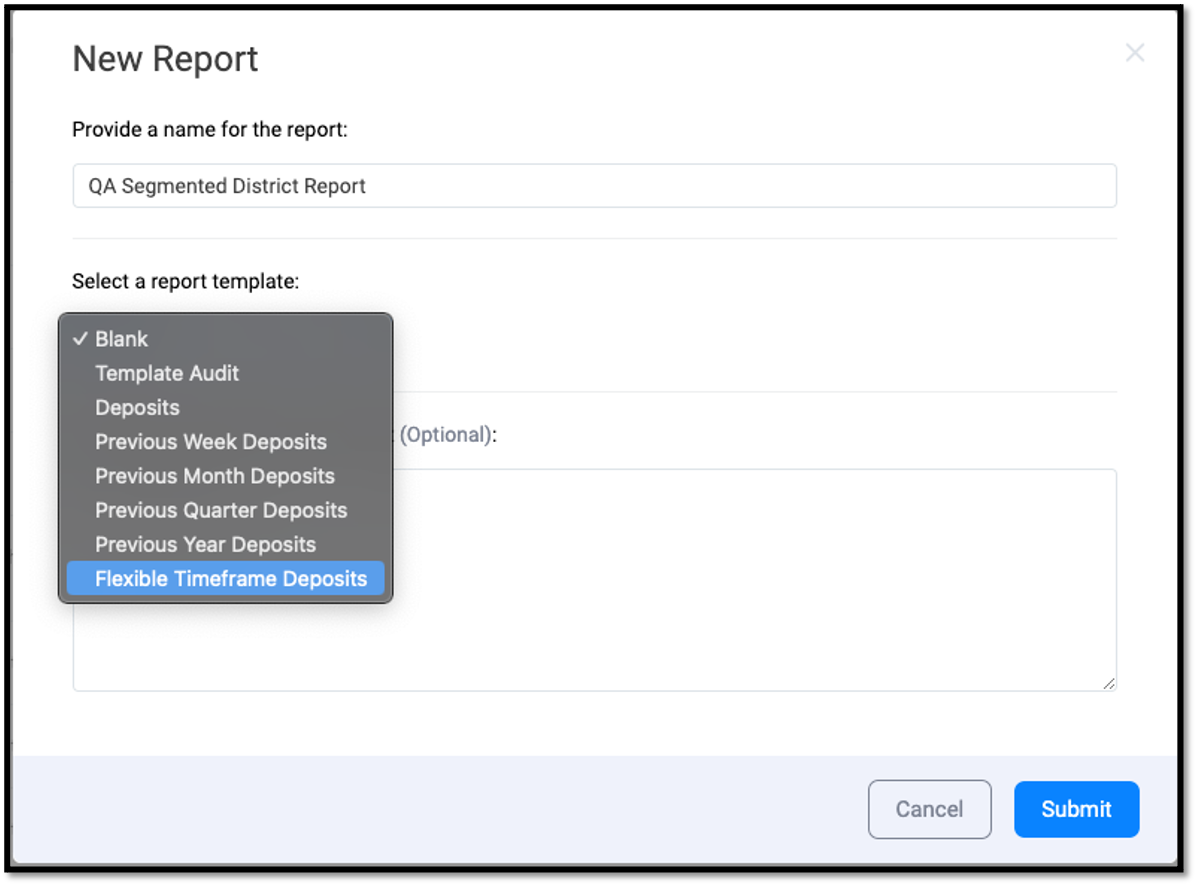The height and width of the screenshot is (885, 1197).
Task: Click the checkmark next to Blank
Action: pyautogui.click(x=77, y=339)
